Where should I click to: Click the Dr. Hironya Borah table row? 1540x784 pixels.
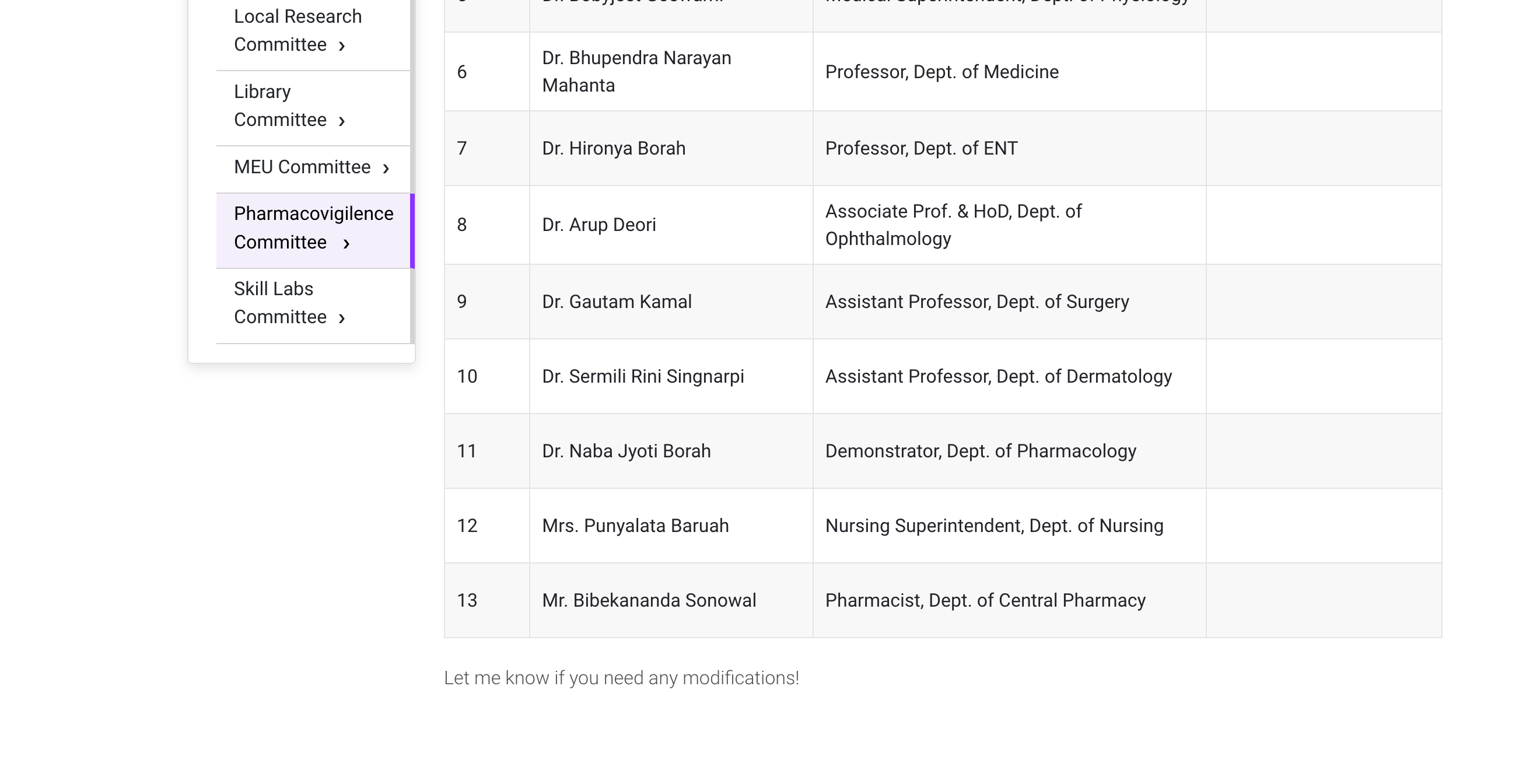click(x=613, y=148)
